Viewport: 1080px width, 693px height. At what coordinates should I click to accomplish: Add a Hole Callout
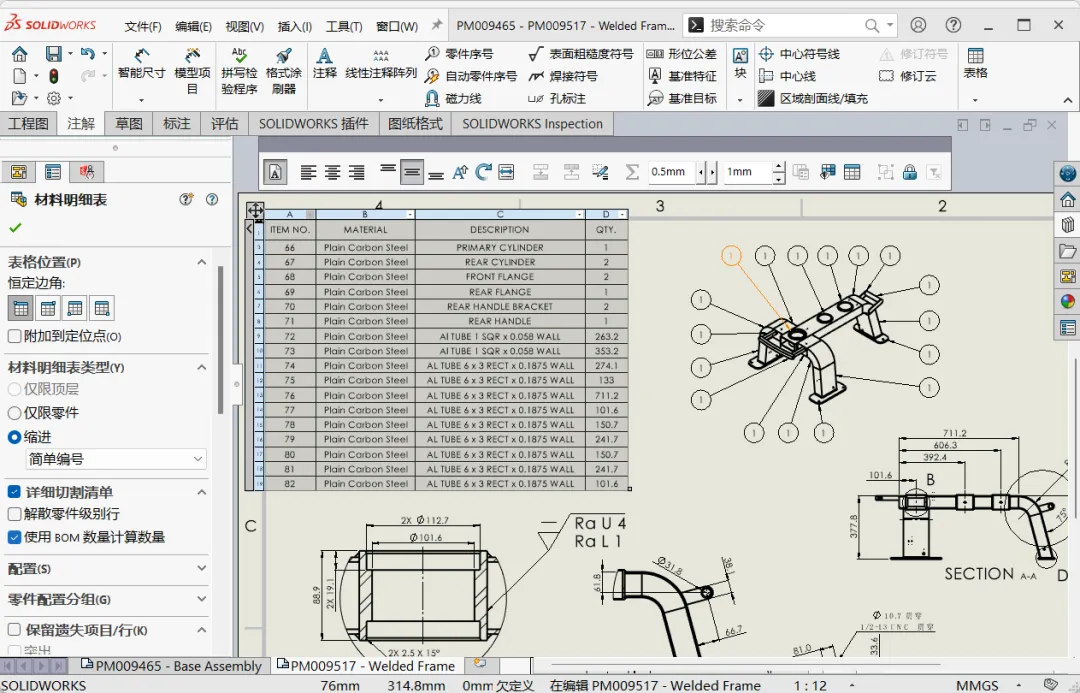point(557,99)
